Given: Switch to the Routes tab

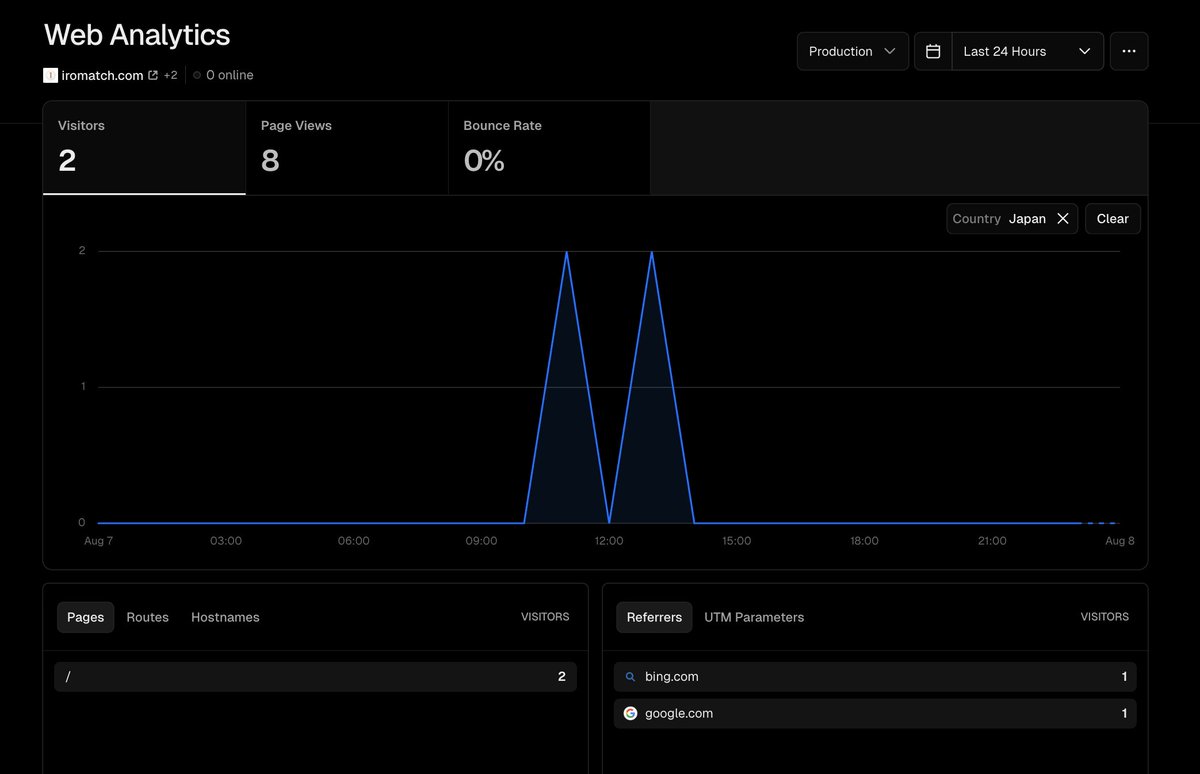Looking at the screenshot, I should click(x=147, y=617).
